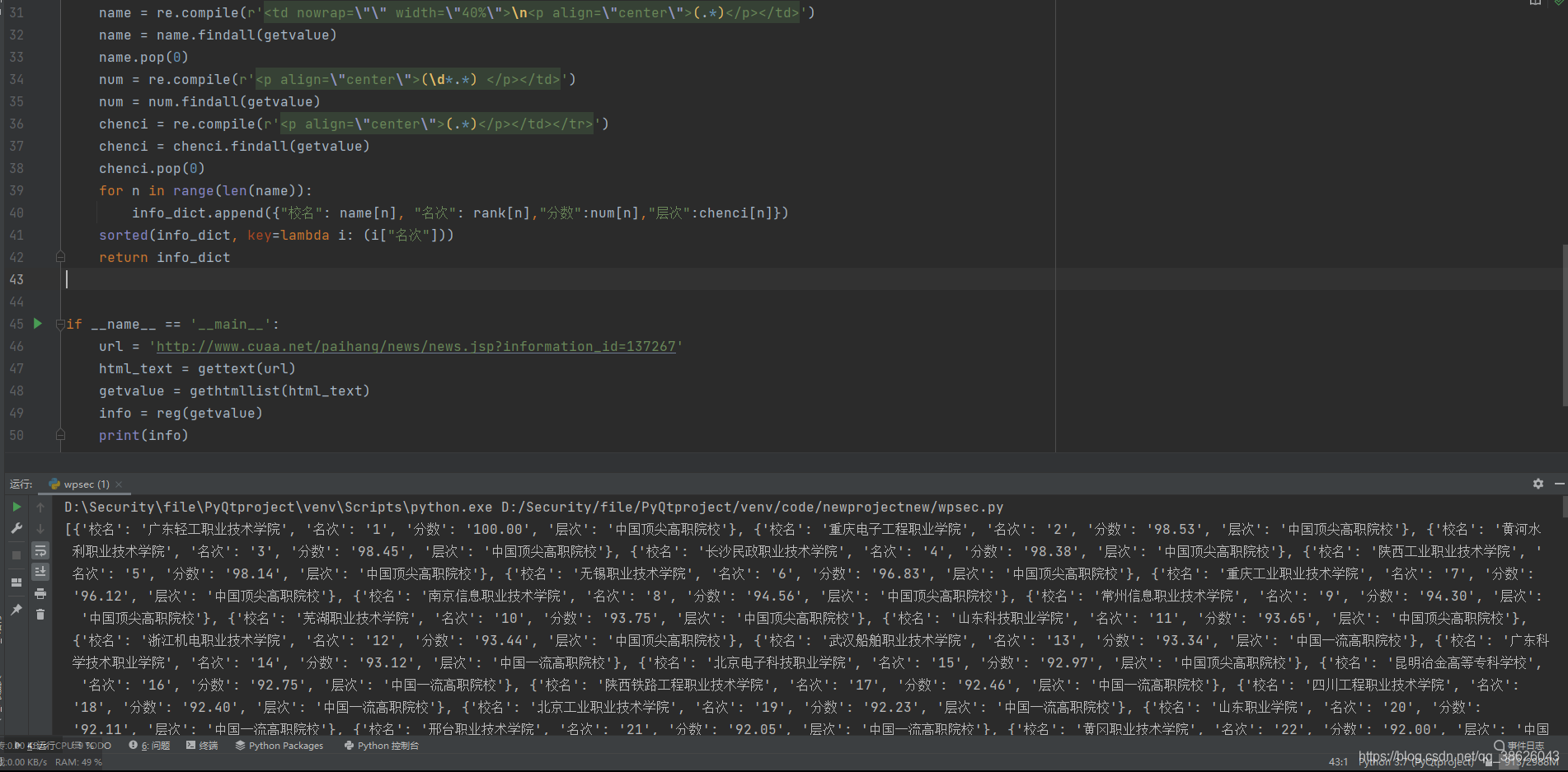
Task: Open the cuaa.net URL link in code
Action: click(416, 347)
